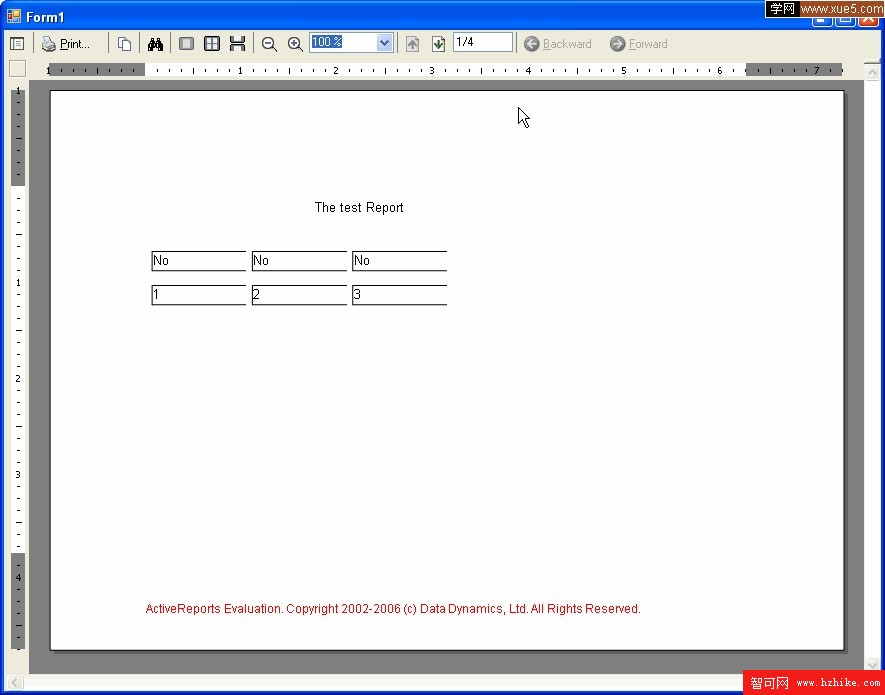Click the Zoom In magnifier icon
Viewport: 885px width, 695px height.
[295, 44]
